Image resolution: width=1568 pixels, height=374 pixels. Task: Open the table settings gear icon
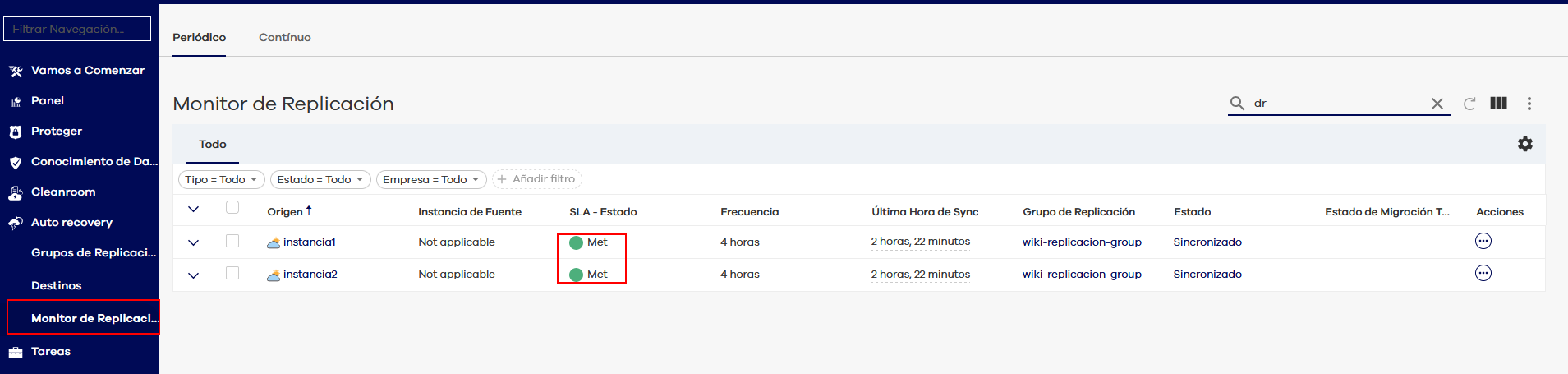pos(1524,144)
